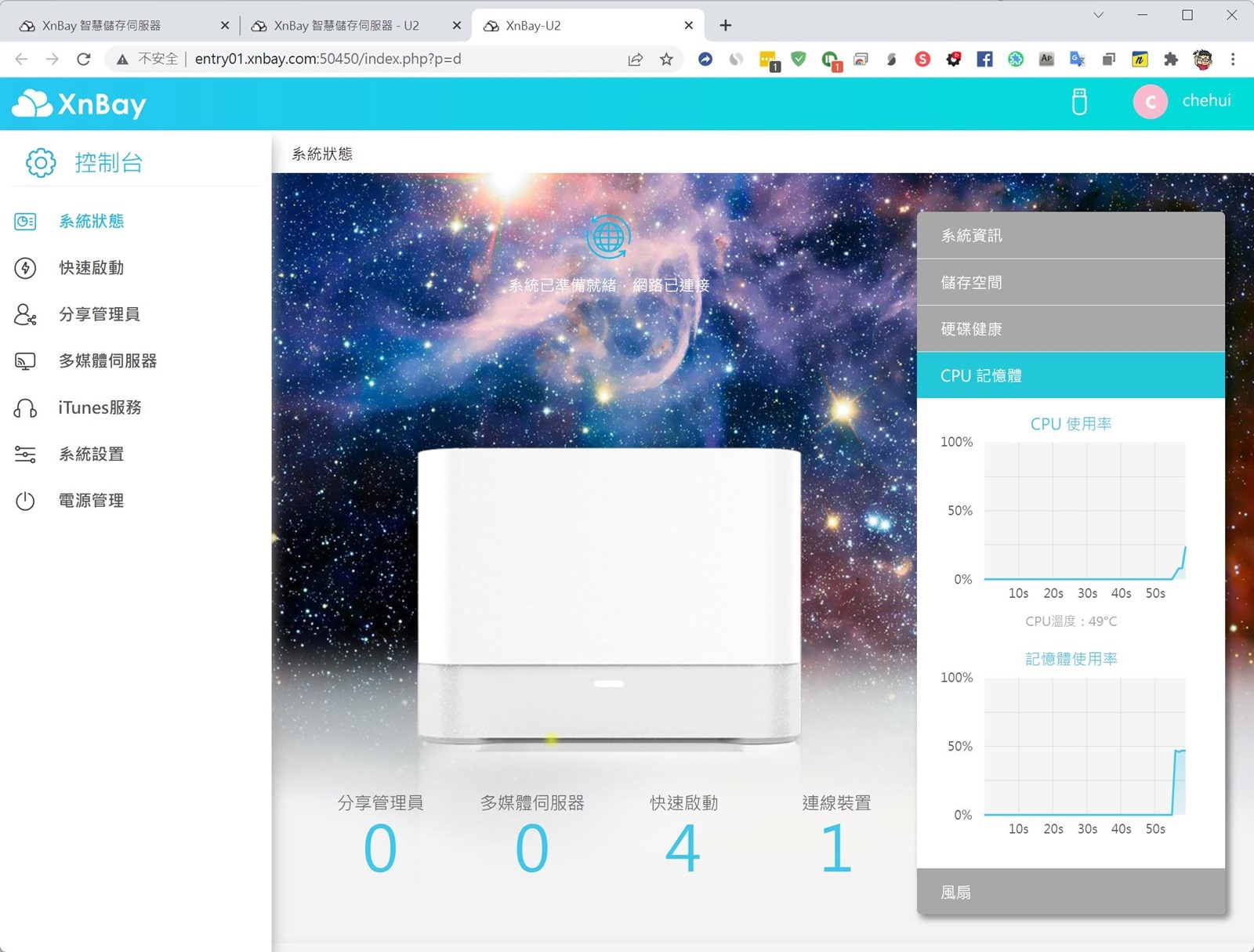
Task: Click the System Status sidebar icon
Action: coord(25,222)
